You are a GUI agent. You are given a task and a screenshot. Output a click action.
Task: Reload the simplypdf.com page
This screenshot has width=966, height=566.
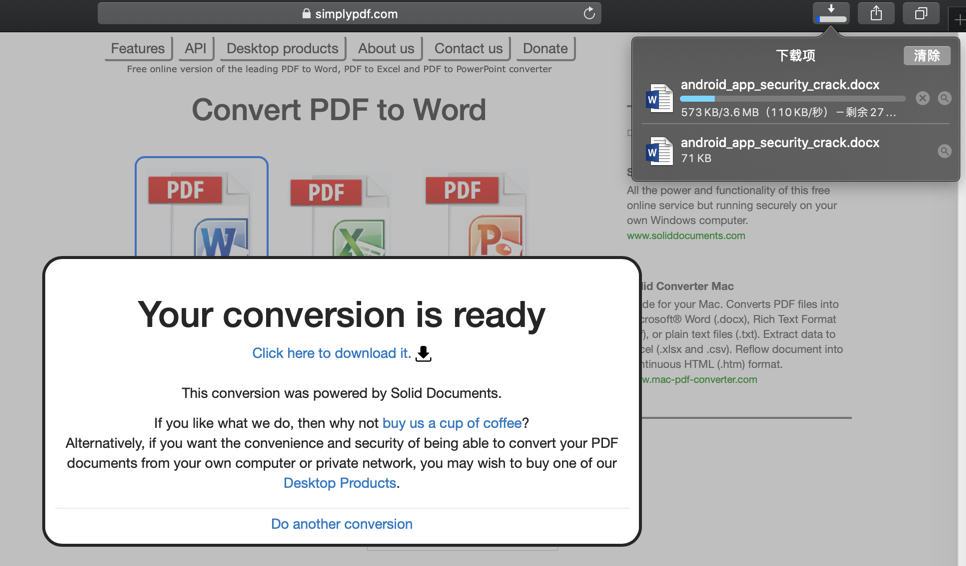click(x=589, y=14)
